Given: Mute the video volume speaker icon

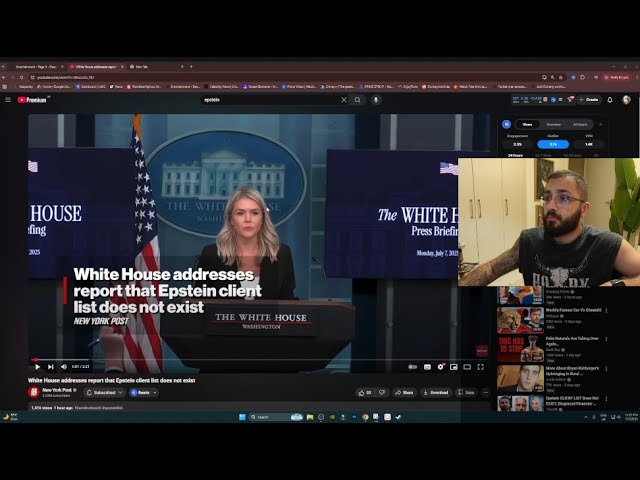Looking at the screenshot, I should [x=64, y=367].
